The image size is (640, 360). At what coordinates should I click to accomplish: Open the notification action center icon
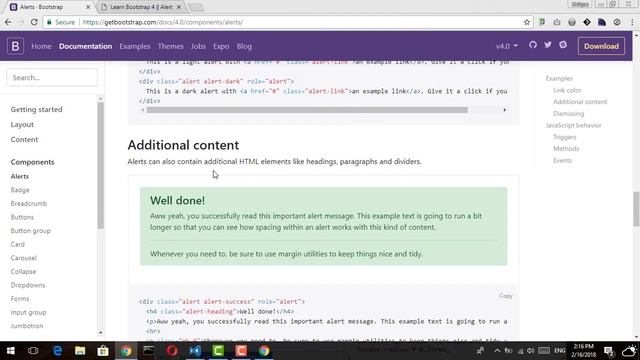click(609, 351)
